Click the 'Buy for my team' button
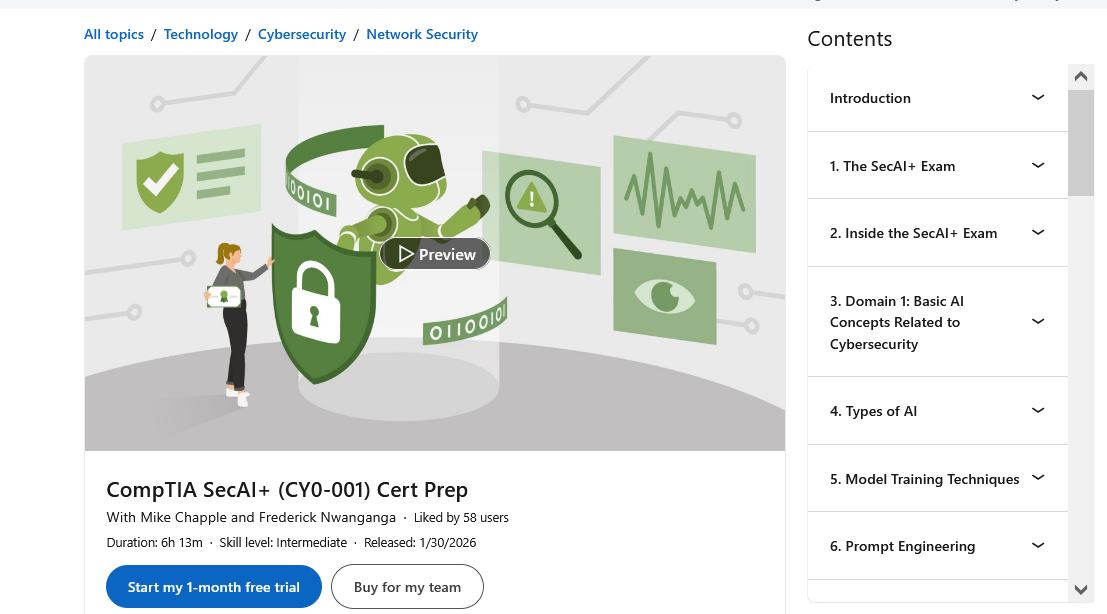Viewport: 1107px width, 614px height. coord(407,587)
